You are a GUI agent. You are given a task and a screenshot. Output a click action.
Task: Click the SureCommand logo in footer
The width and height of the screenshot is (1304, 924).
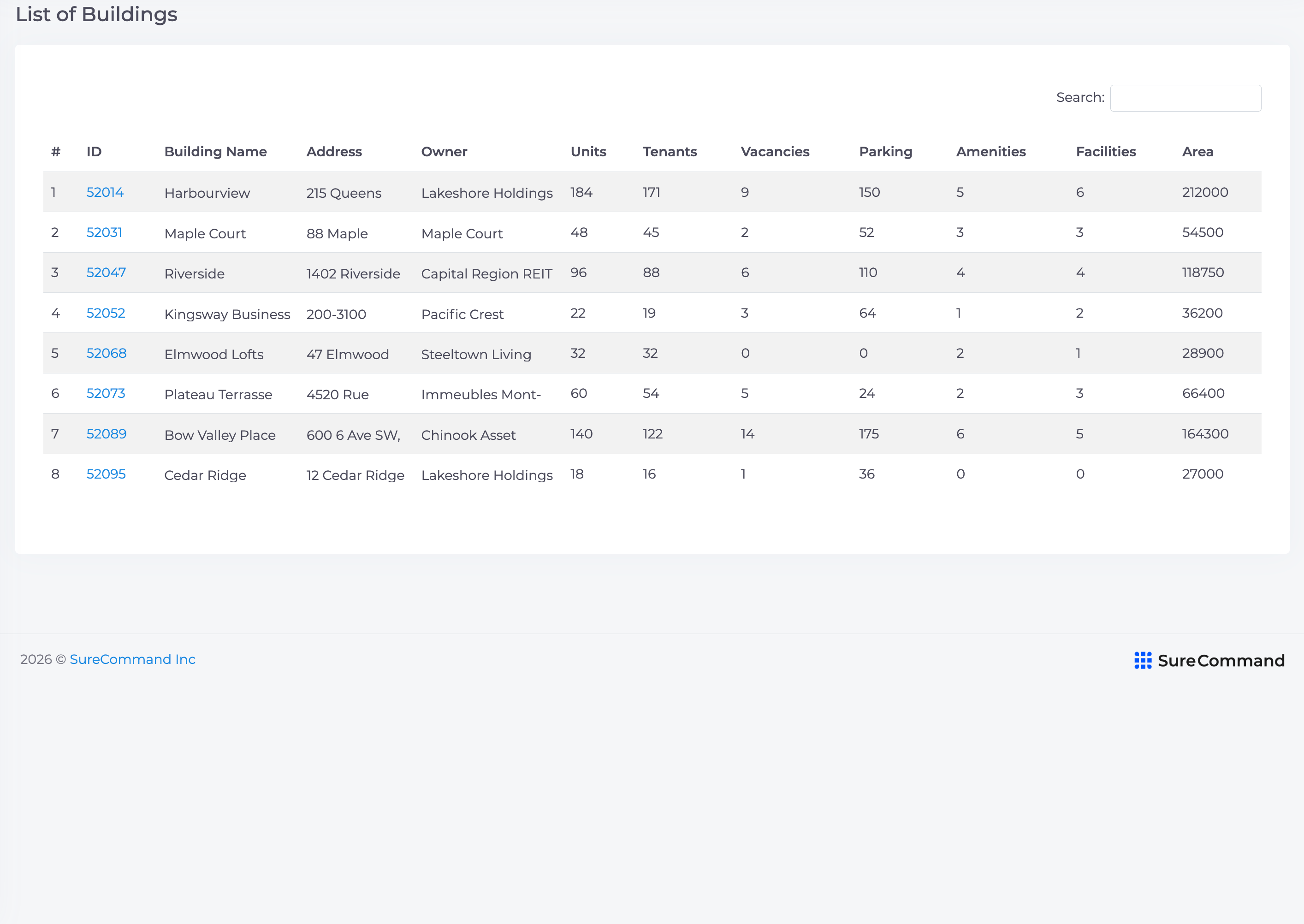click(x=1209, y=660)
